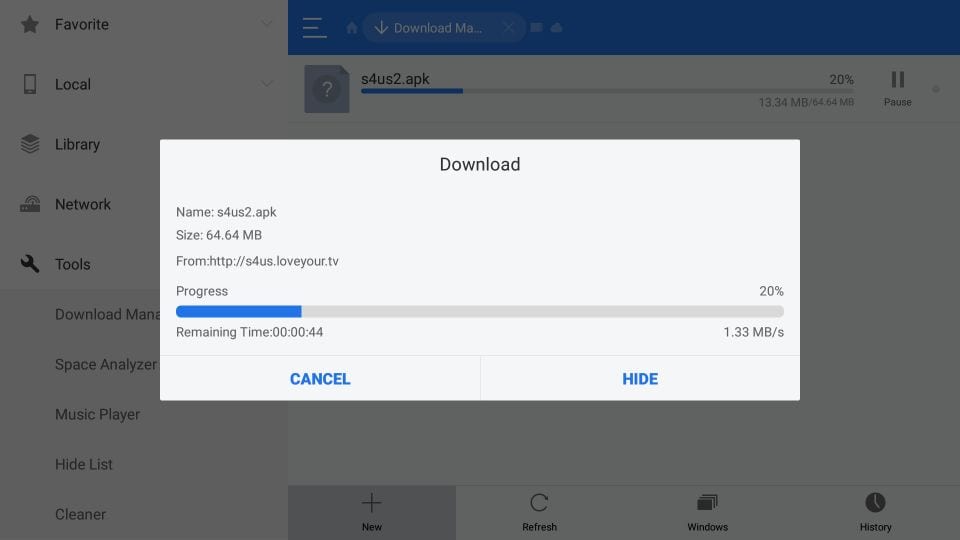
Task: Click the History clock icon
Action: (x=875, y=503)
